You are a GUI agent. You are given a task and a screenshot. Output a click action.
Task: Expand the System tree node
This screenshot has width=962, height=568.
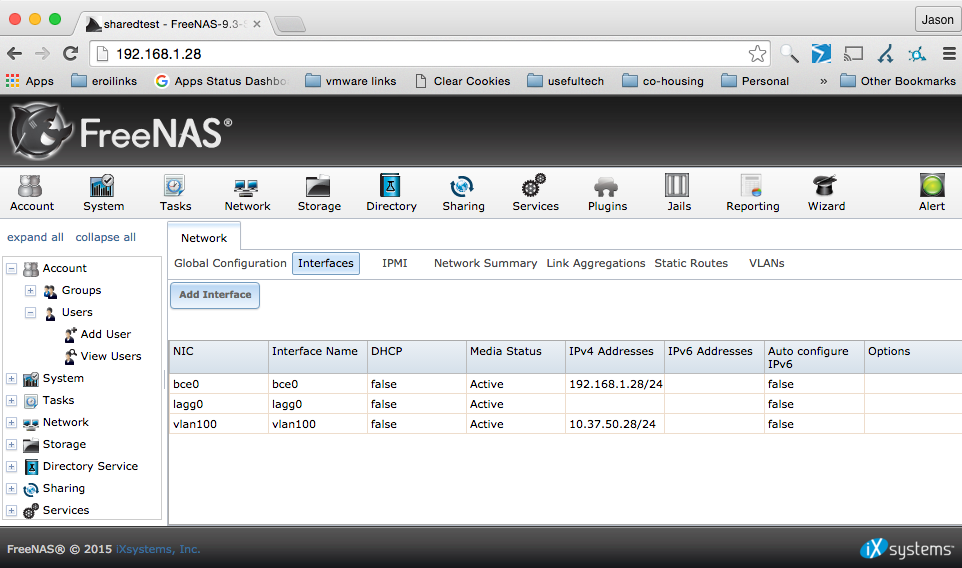[11, 378]
